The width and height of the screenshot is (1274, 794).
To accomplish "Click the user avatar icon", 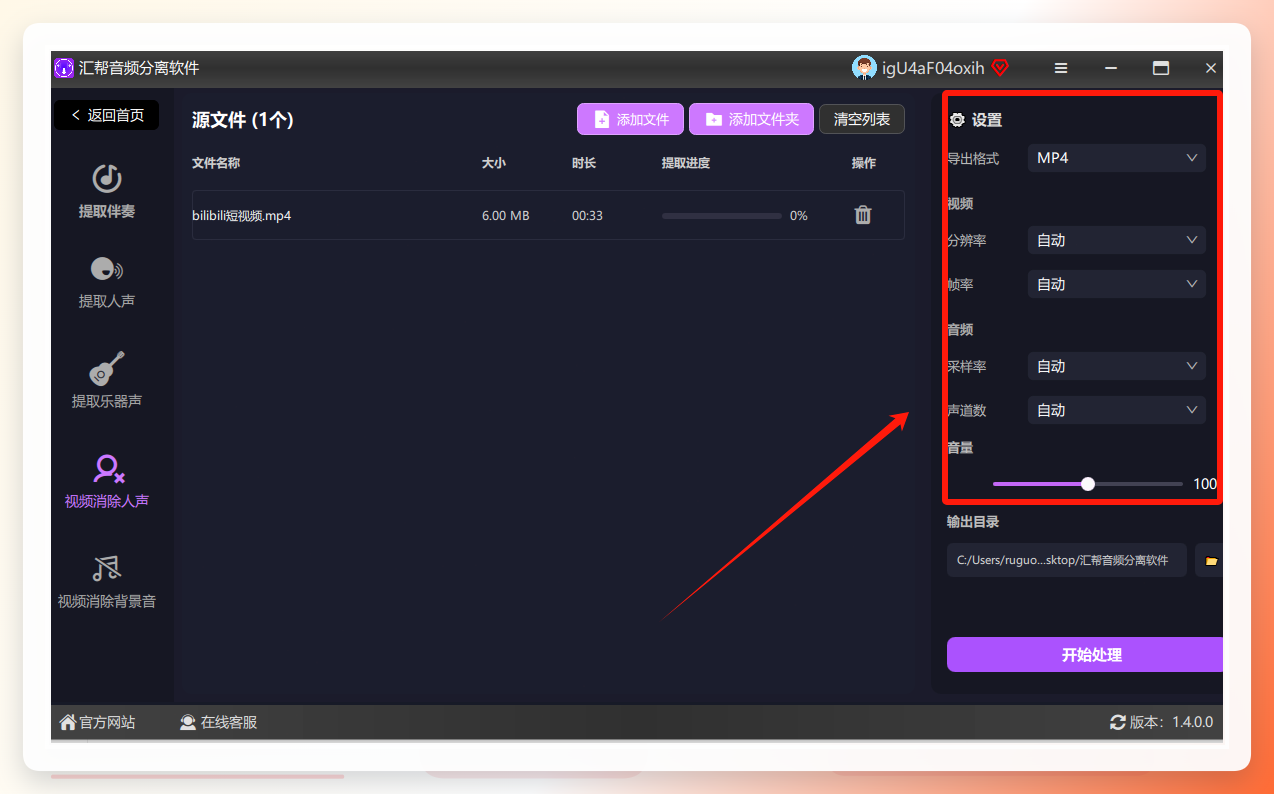I will (864, 68).
